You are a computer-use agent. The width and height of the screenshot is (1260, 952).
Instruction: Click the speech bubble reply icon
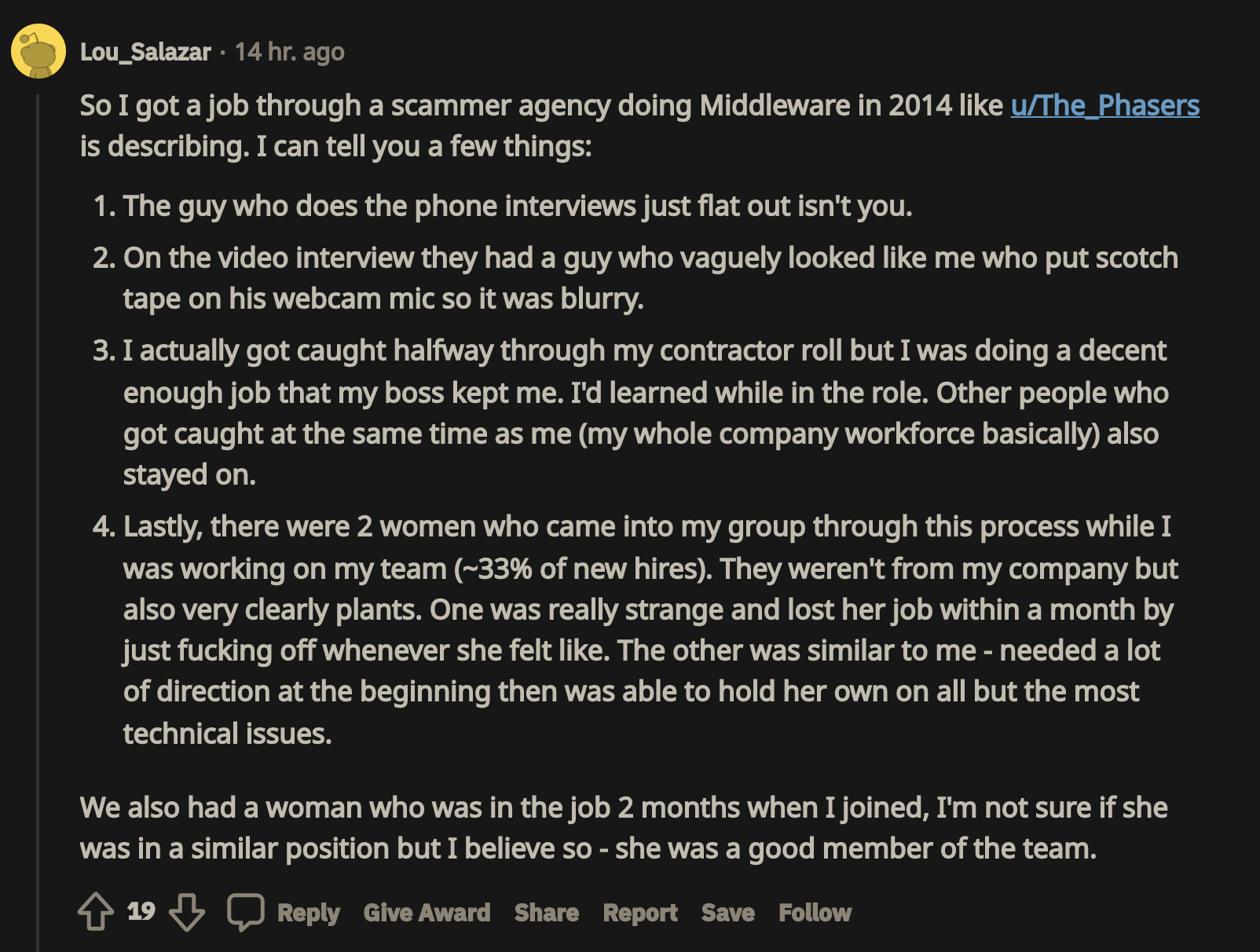(246, 912)
